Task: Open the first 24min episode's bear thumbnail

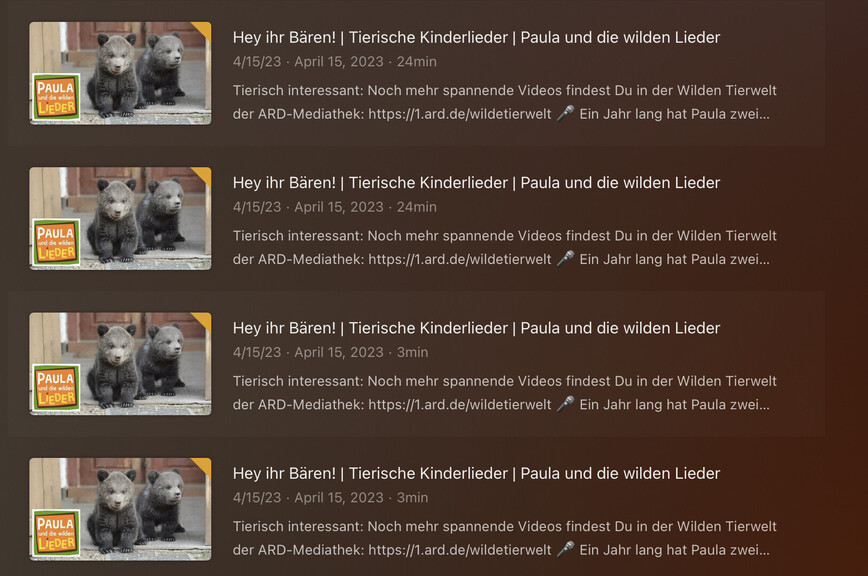Action: click(120, 73)
